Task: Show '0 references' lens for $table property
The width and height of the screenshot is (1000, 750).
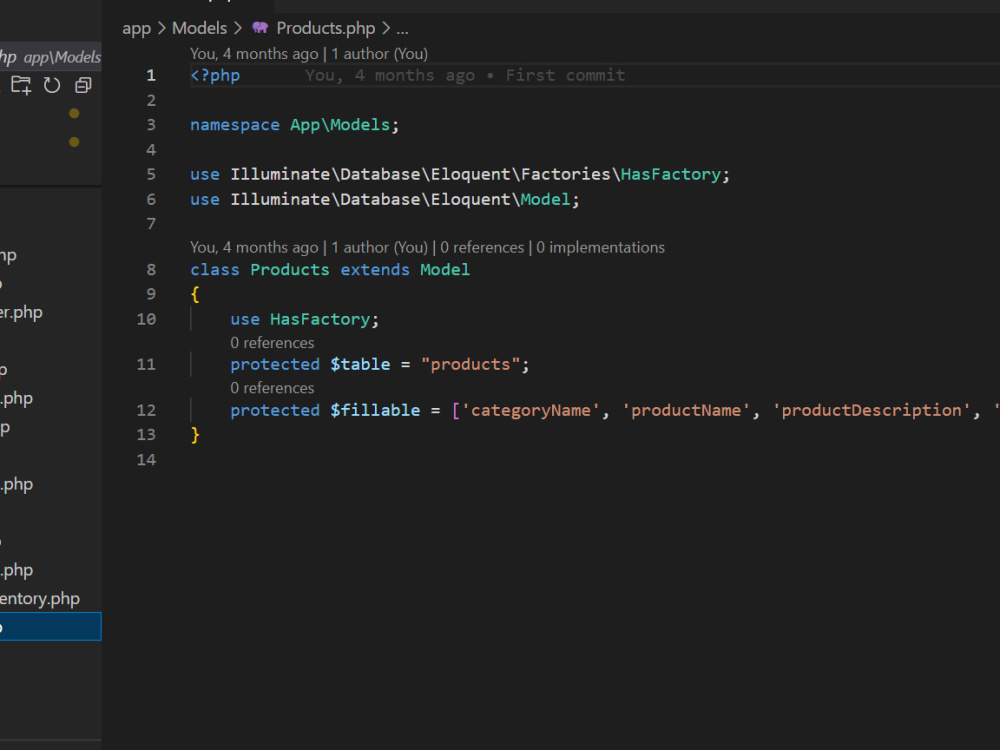Action: click(x=272, y=342)
